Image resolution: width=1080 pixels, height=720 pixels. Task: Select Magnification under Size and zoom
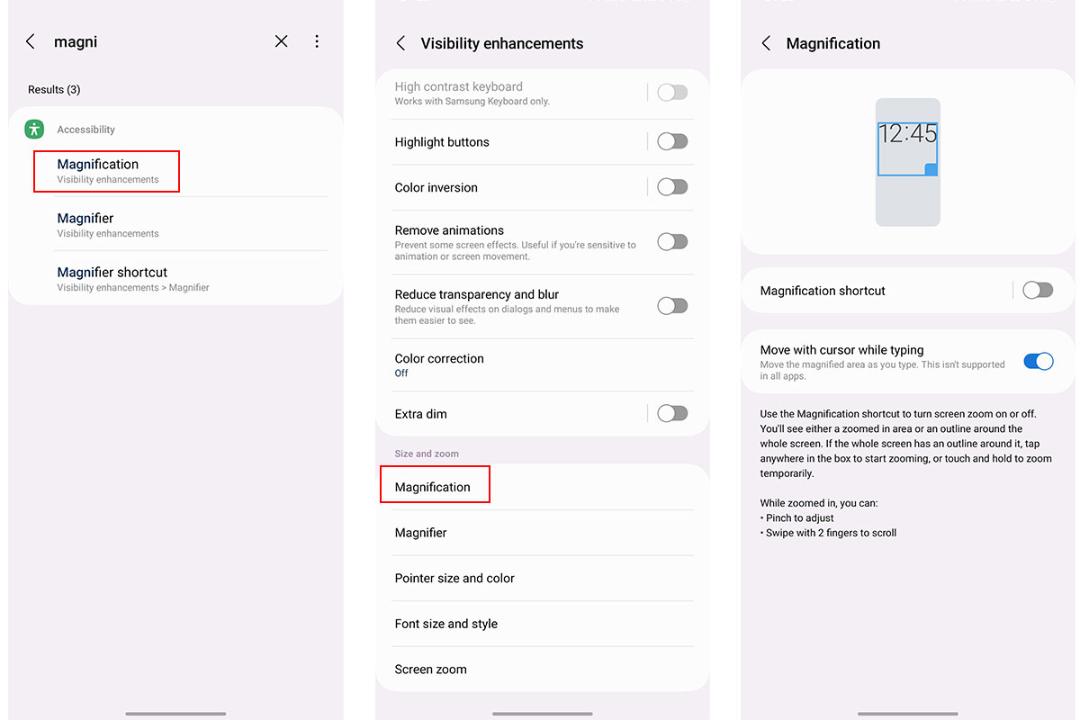[542, 487]
